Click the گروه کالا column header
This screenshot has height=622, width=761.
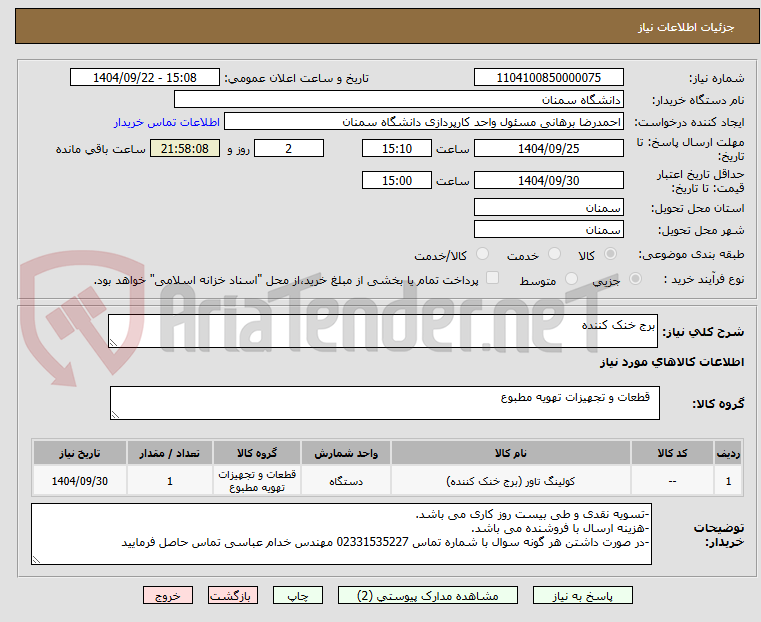tap(257, 453)
